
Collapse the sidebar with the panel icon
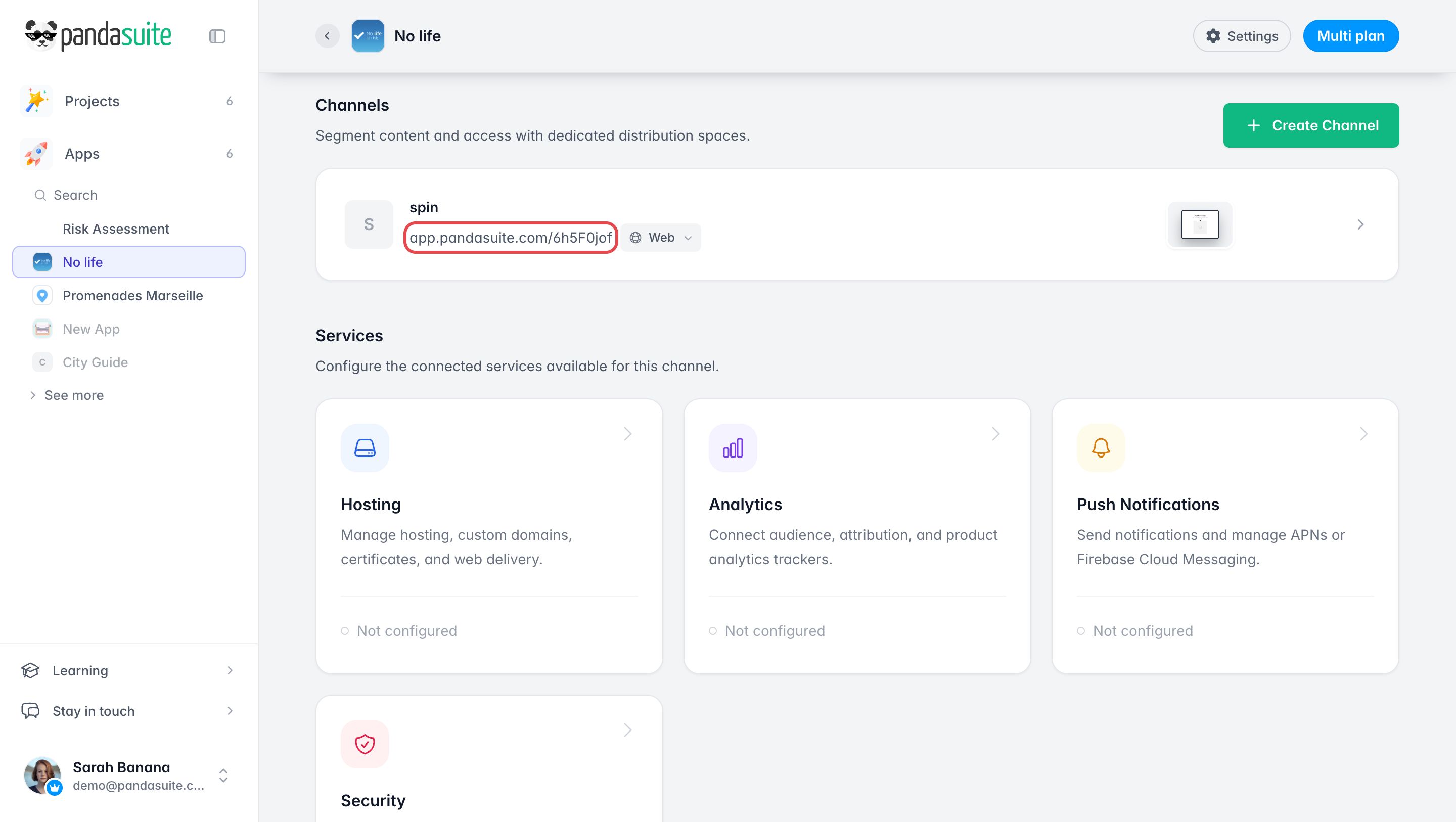(x=217, y=36)
